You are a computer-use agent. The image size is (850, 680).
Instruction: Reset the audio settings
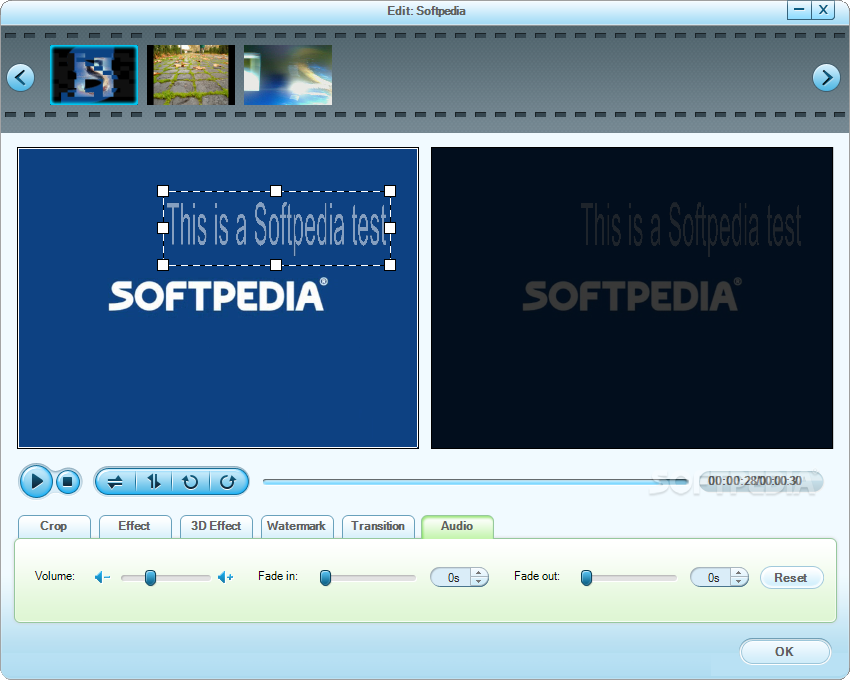791,578
